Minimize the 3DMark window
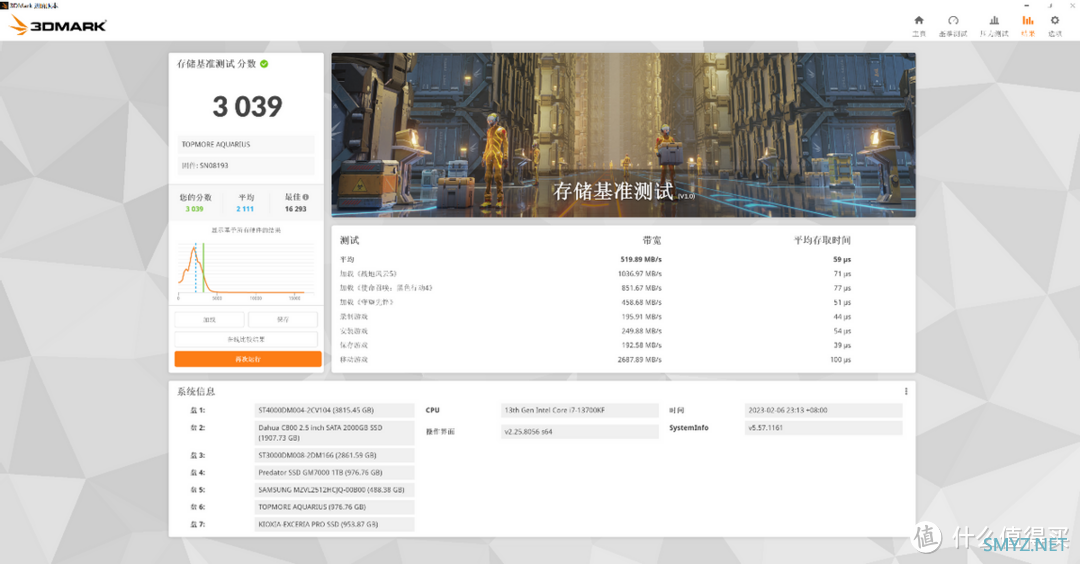The height and width of the screenshot is (564, 1080). click(x=1027, y=6)
